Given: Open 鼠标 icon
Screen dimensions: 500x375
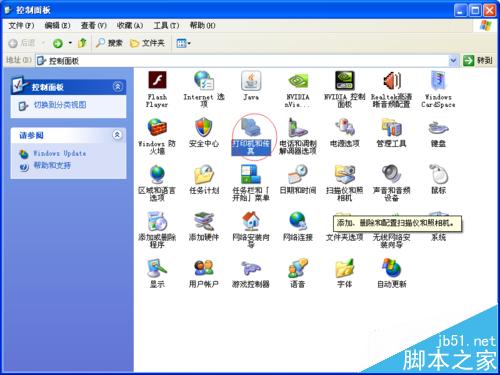Looking at the screenshot, I should coord(438,174).
